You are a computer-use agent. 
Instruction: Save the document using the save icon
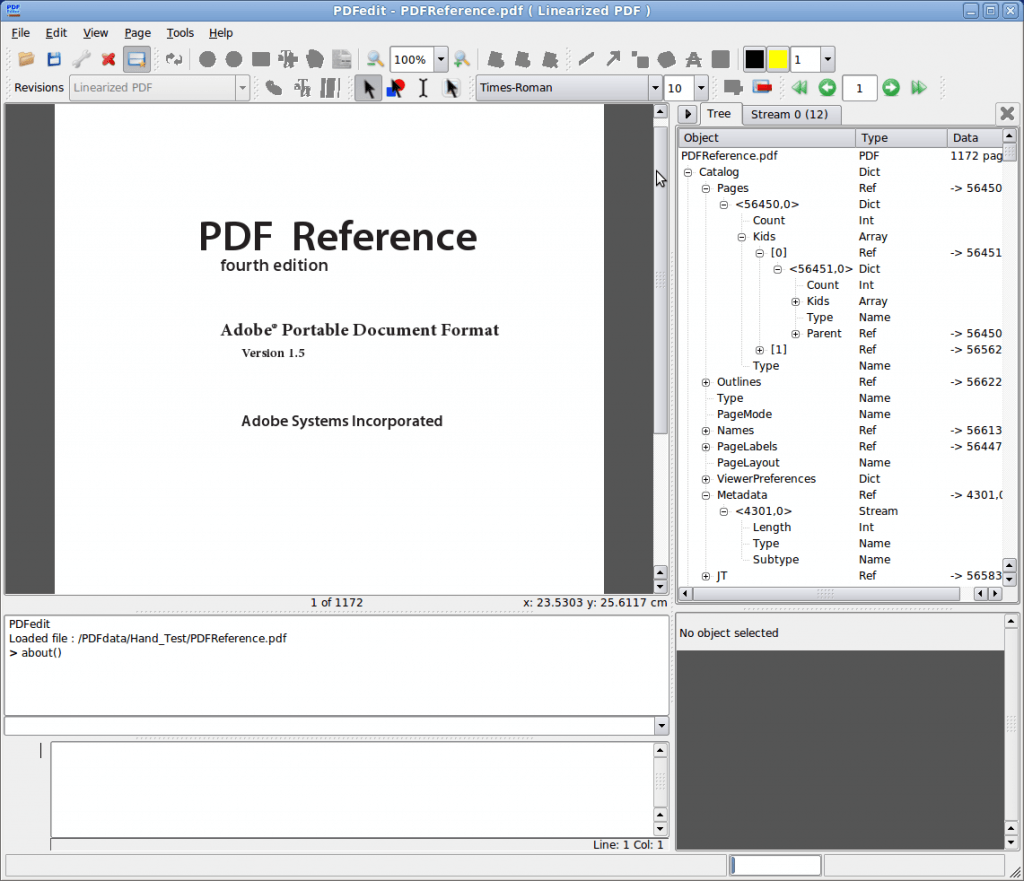[54, 59]
